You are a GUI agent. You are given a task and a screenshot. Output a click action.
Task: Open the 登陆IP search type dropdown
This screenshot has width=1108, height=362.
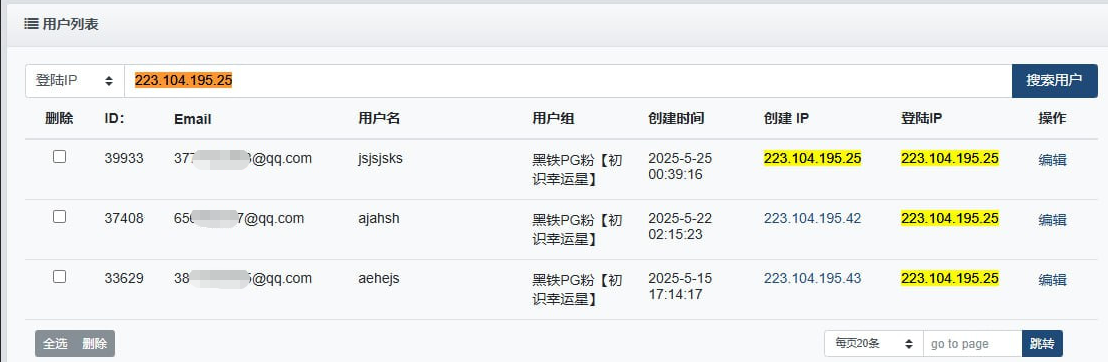click(75, 81)
